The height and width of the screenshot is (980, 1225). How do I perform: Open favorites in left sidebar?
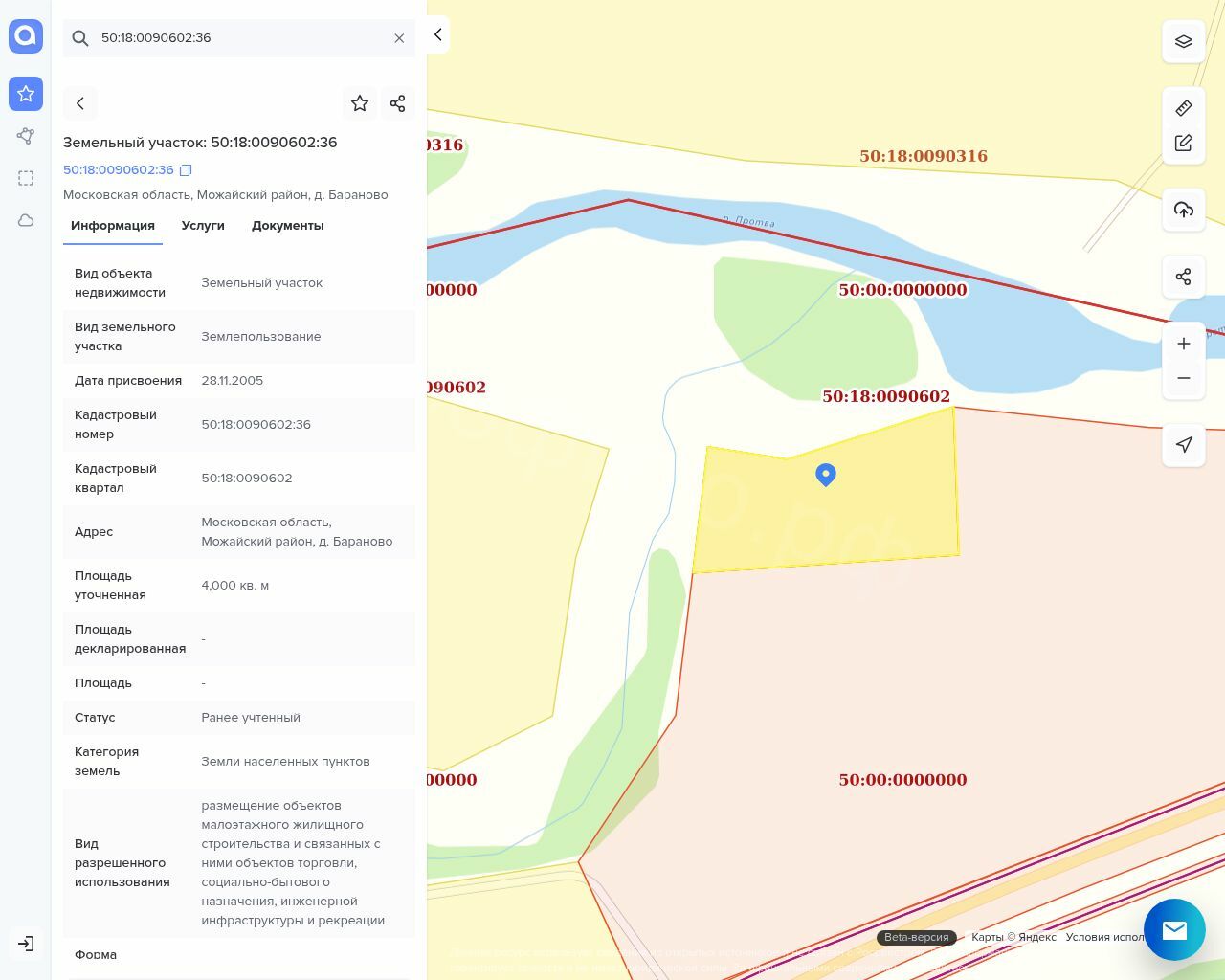[x=26, y=94]
